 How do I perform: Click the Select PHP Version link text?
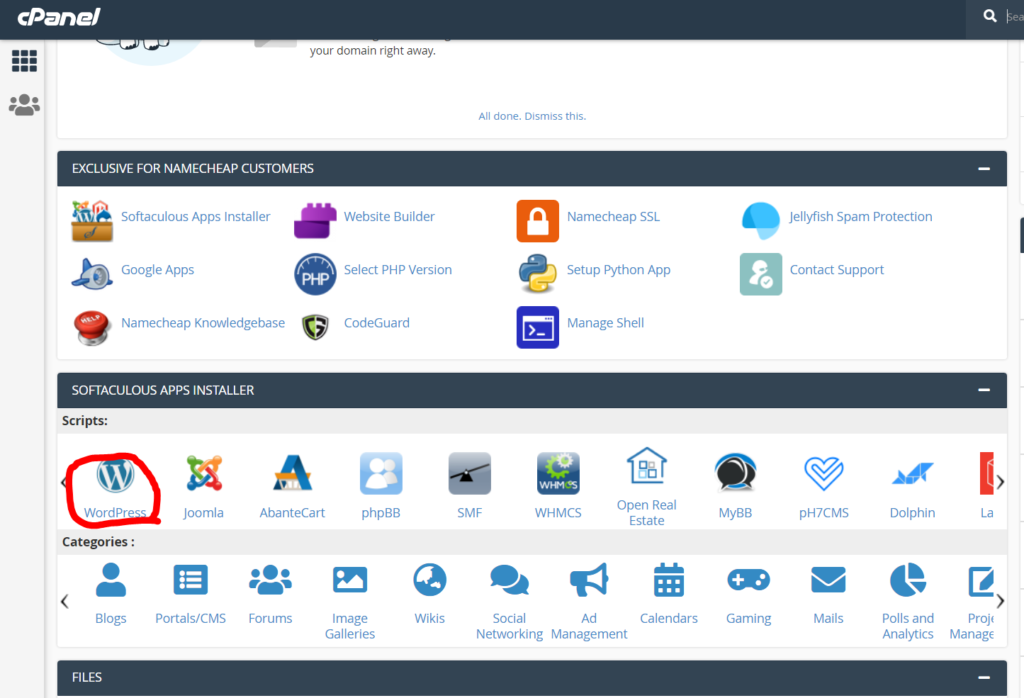(398, 270)
